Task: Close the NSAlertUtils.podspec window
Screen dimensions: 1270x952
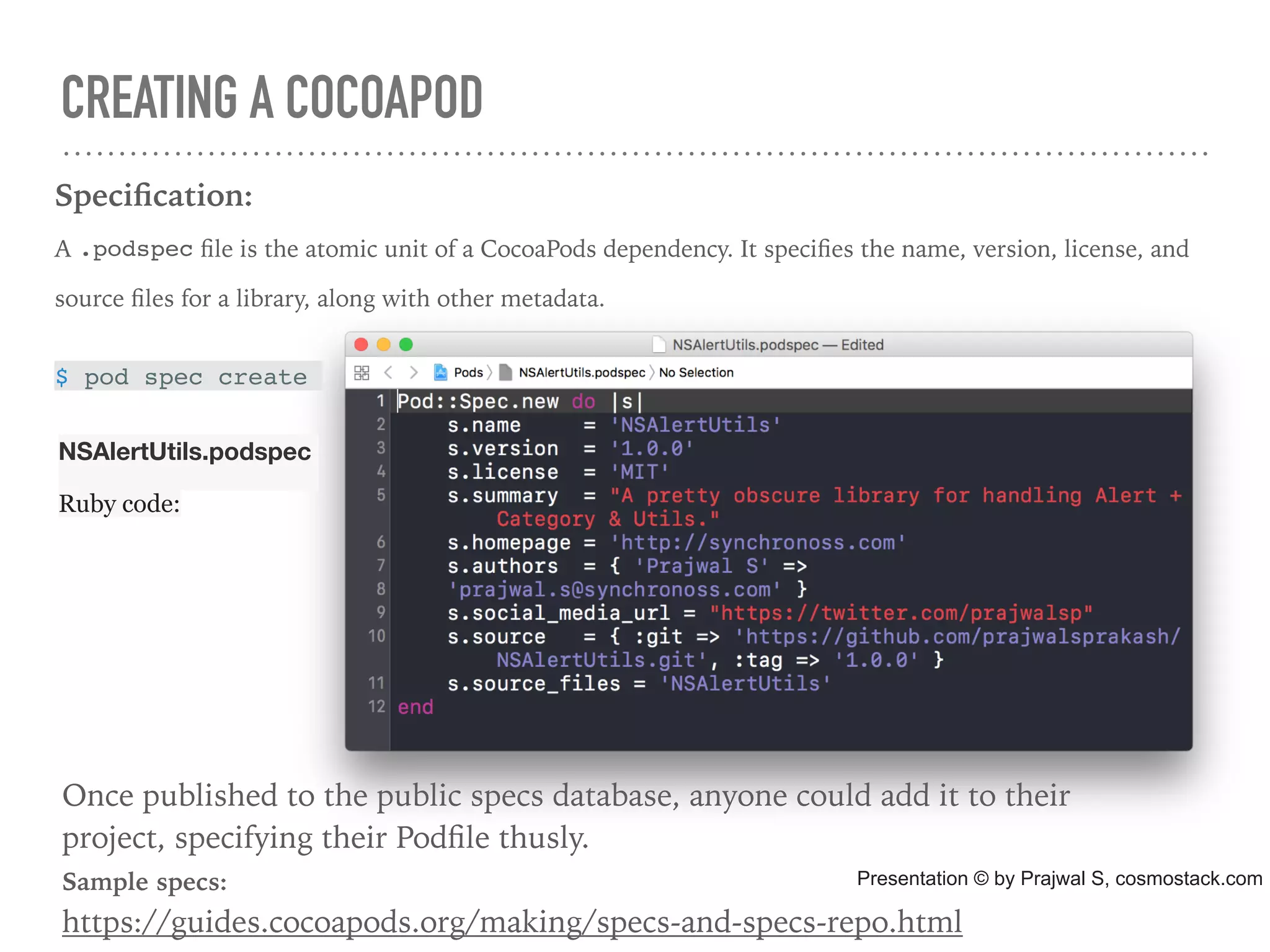Action: point(361,345)
